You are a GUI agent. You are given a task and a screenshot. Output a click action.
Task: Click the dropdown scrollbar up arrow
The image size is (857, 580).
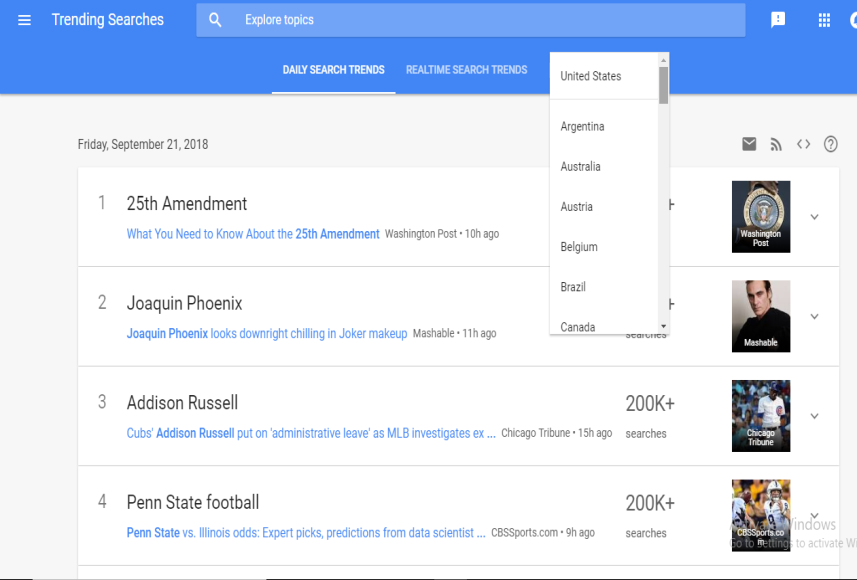(664, 60)
